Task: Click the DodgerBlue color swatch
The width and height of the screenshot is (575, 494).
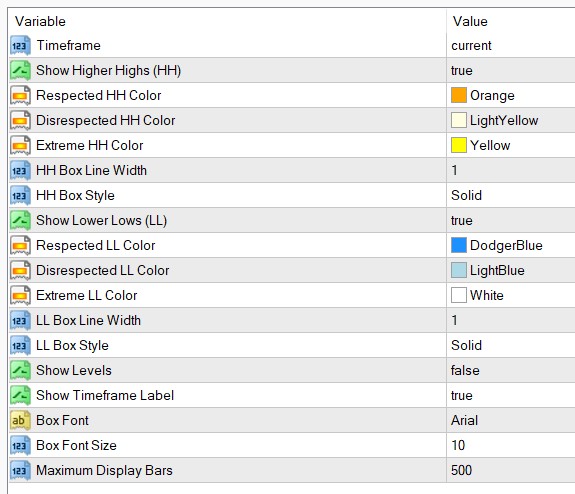Action: [x=458, y=245]
